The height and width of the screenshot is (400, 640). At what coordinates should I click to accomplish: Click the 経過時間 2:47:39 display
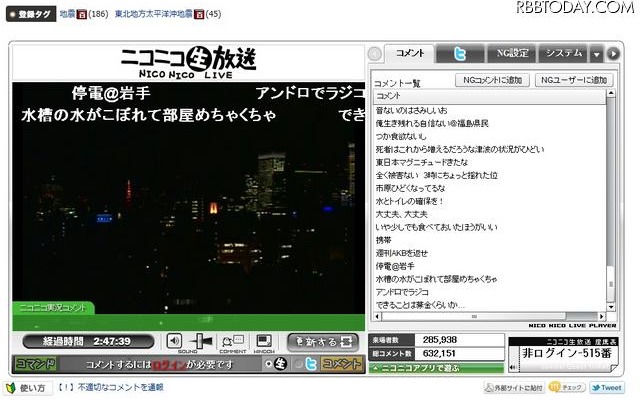tap(88, 341)
